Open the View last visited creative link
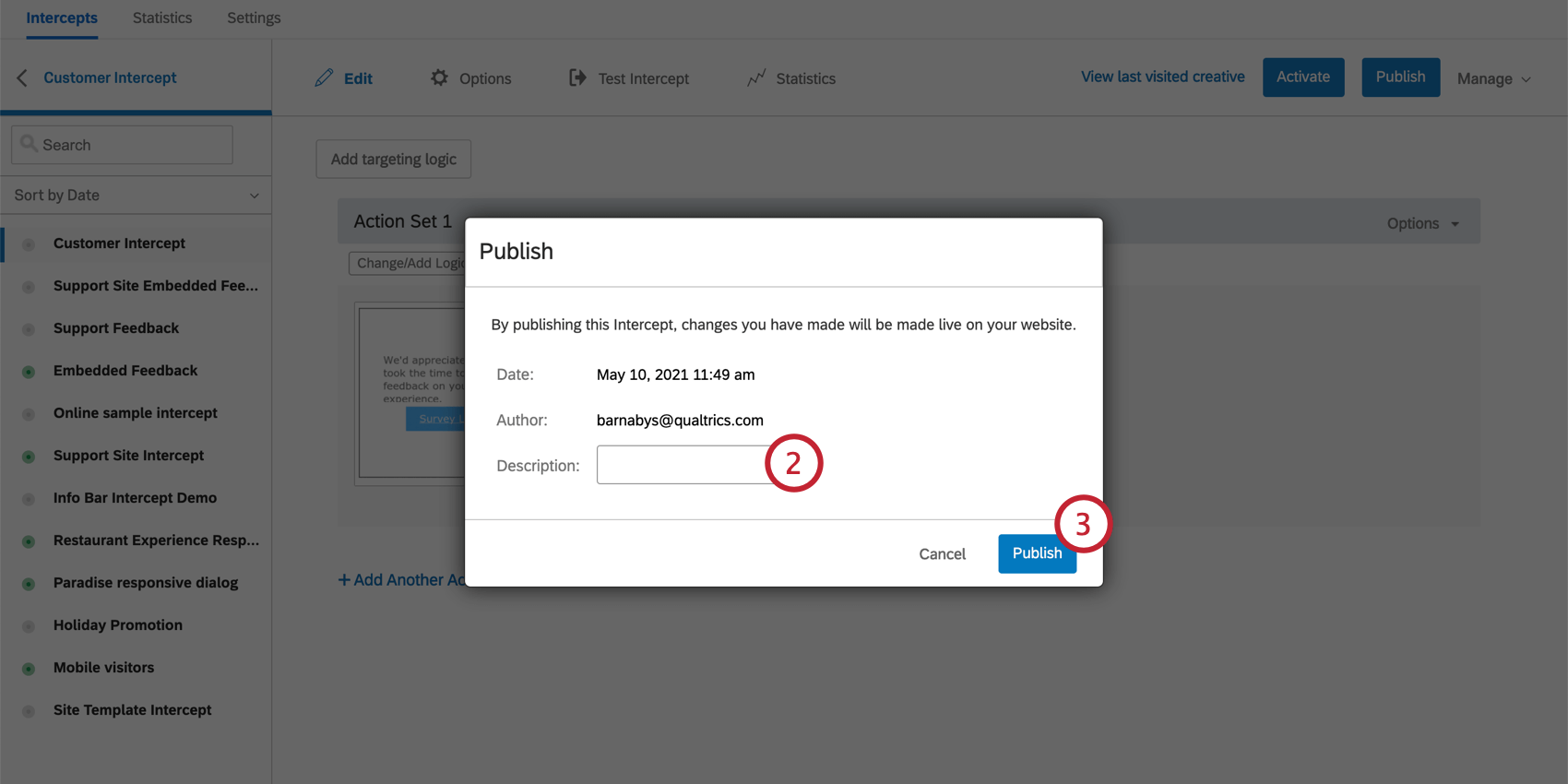The width and height of the screenshot is (1568, 784). pos(1162,77)
